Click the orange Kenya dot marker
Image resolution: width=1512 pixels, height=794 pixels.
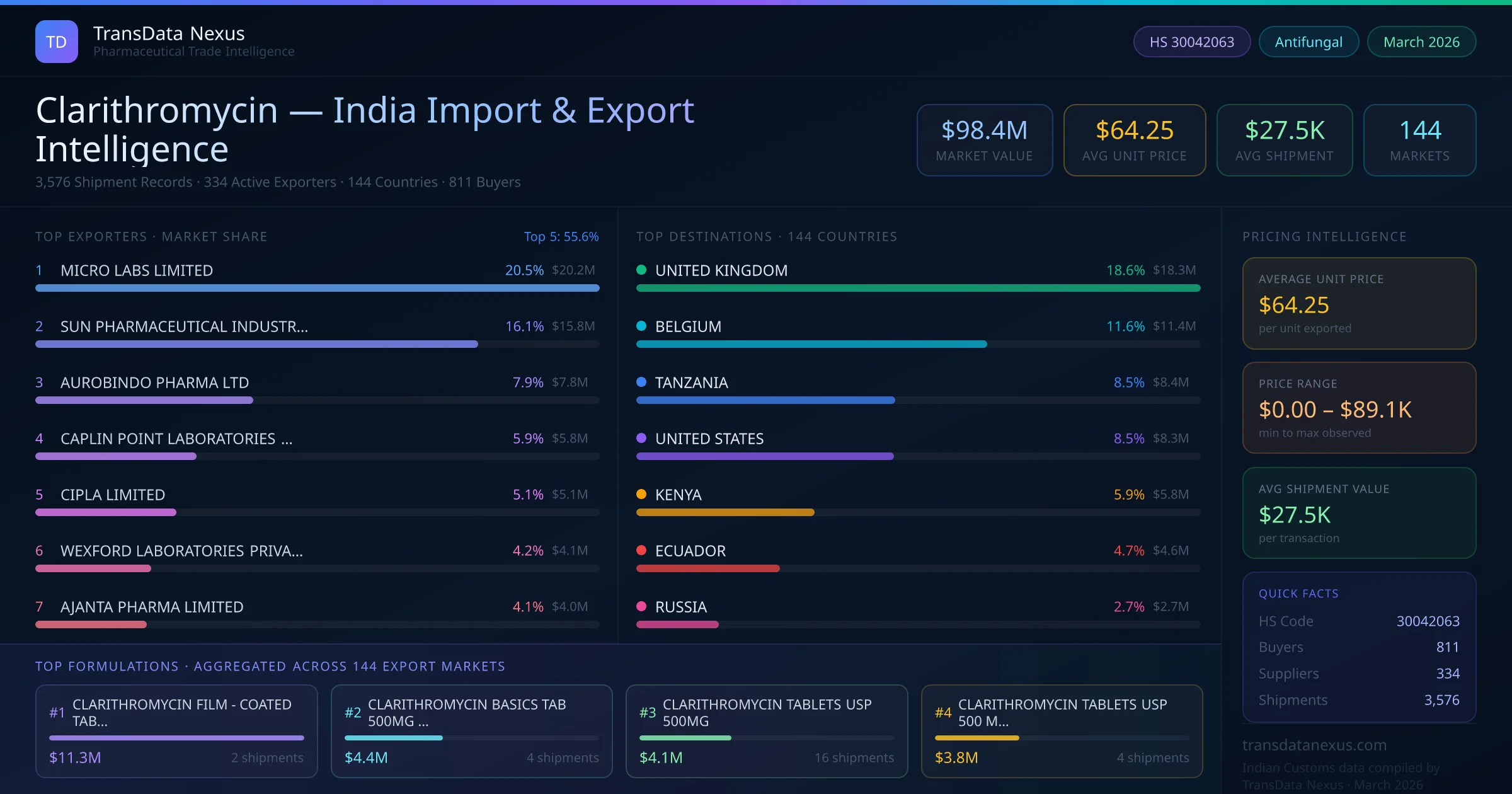(641, 495)
